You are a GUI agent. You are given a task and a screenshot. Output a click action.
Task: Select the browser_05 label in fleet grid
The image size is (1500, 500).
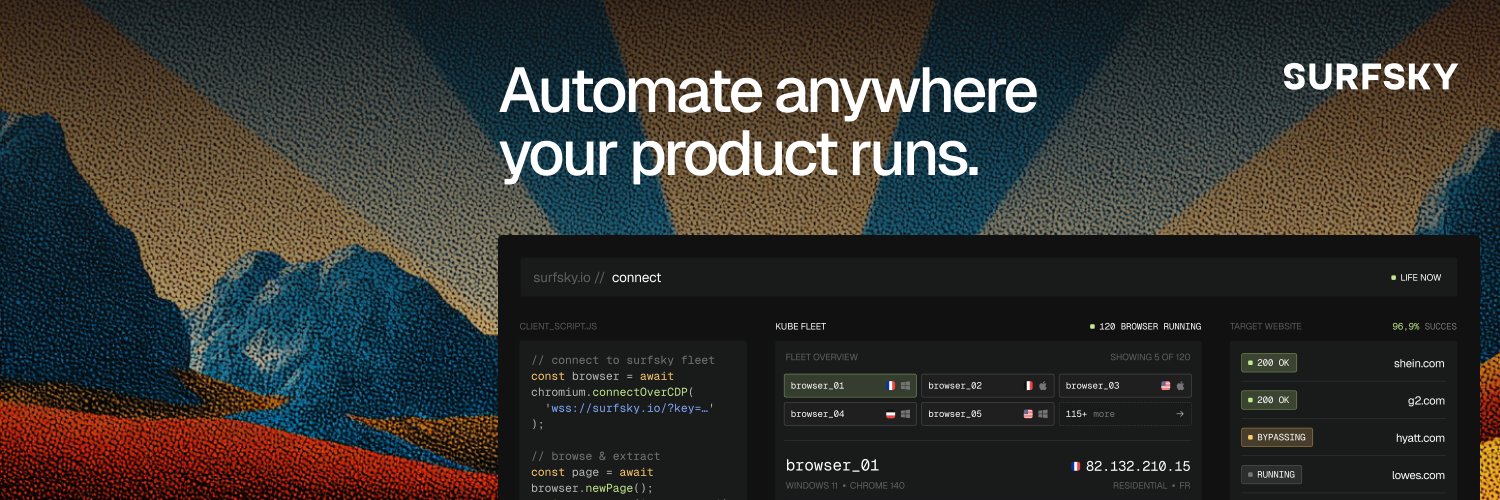pos(955,413)
